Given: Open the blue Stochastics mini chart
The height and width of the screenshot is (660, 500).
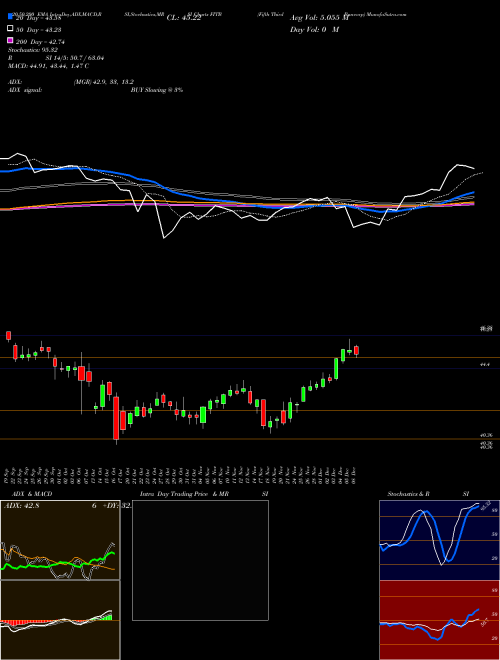Looking at the screenshot, I should tap(439, 540).
